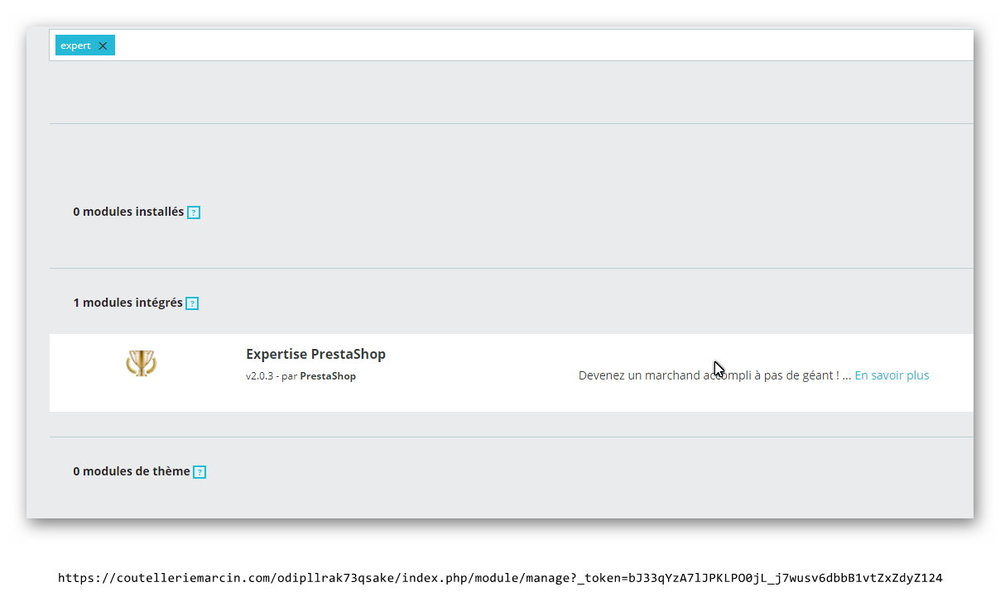The image size is (1000, 611).
Task: Click the 'expert' tag label
Action: click(x=76, y=46)
